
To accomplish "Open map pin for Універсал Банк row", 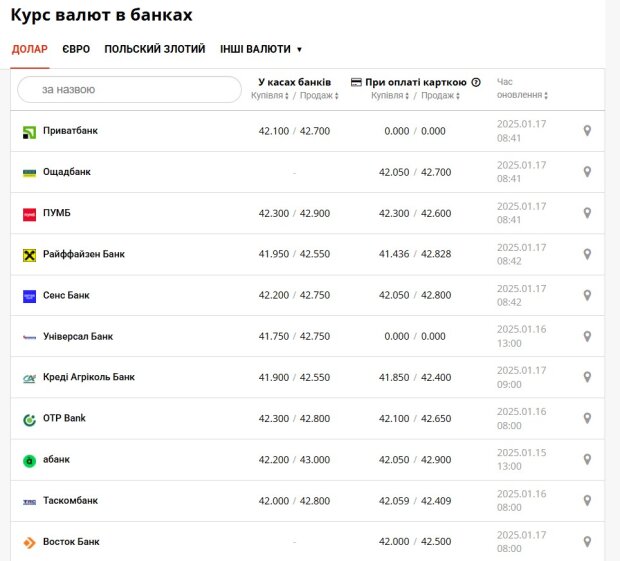I will point(587,336).
